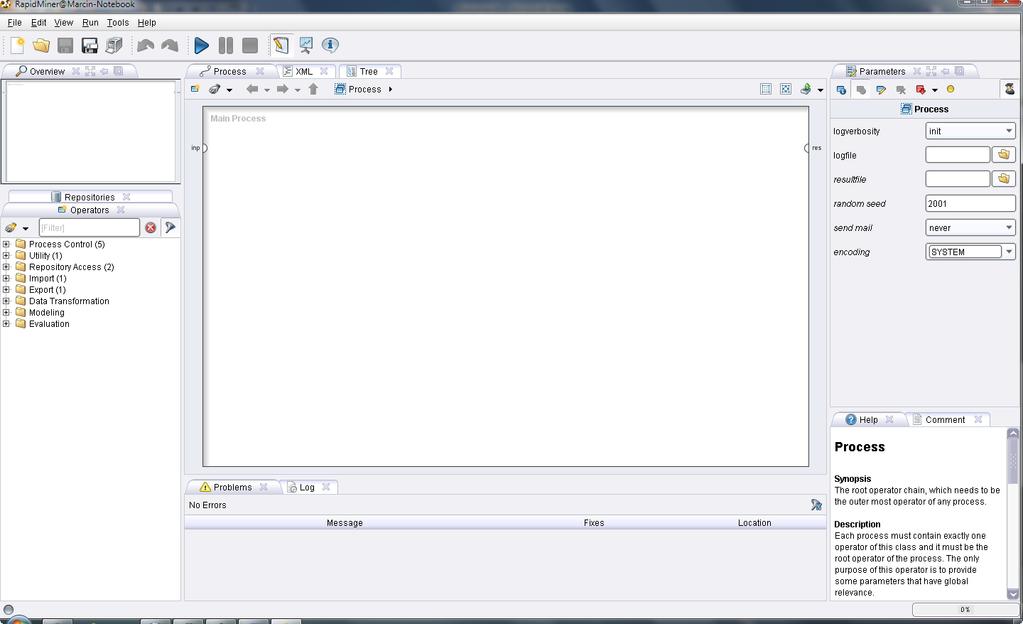1023x624 pixels.
Task: Open dropdown next to export image icon
Action: 820,90
